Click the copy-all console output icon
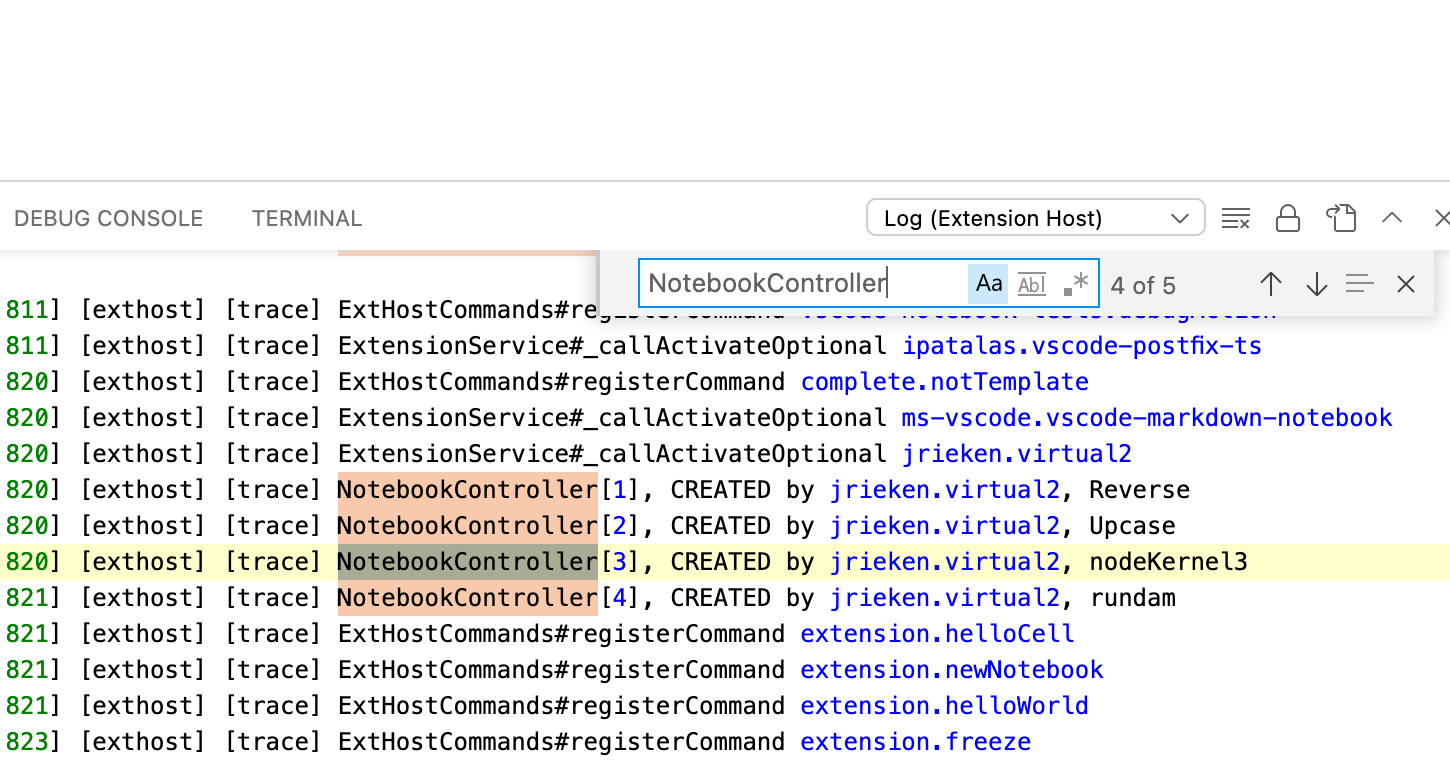The height and width of the screenshot is (760, 1450). coord(1341,218)
